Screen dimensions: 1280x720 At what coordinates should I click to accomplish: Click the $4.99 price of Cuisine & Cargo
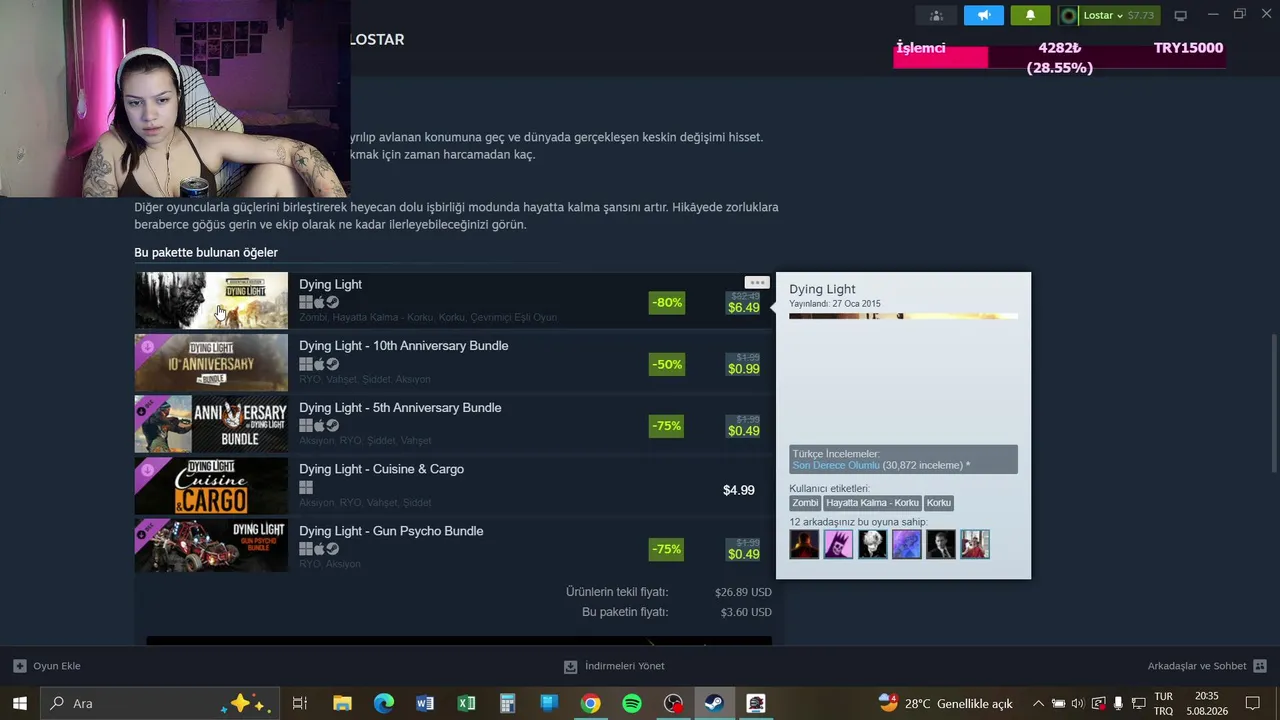[739, 490]
